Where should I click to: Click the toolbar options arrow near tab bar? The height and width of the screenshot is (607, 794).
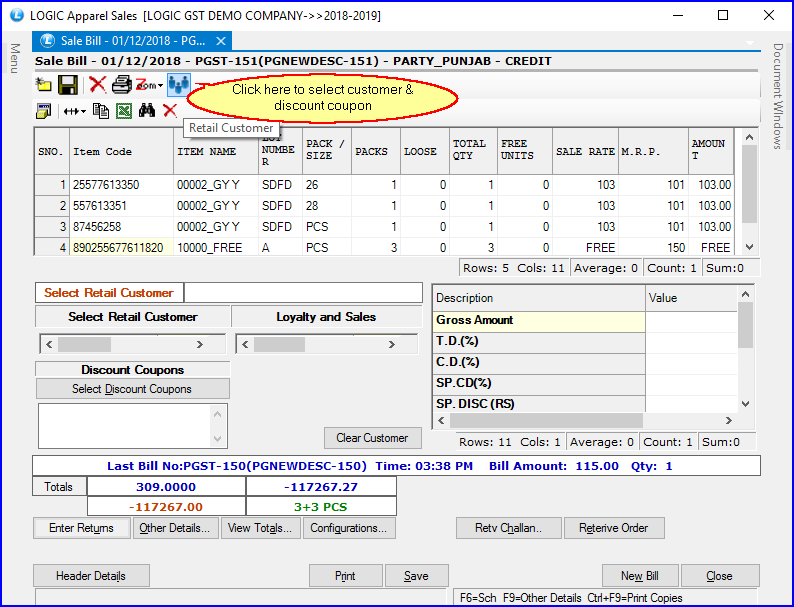pyautogui.click(x=750, y=43)
